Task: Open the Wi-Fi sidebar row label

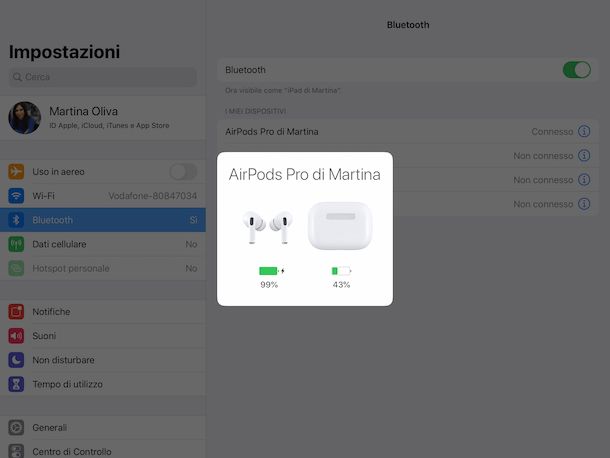Action: pos(43,196)
